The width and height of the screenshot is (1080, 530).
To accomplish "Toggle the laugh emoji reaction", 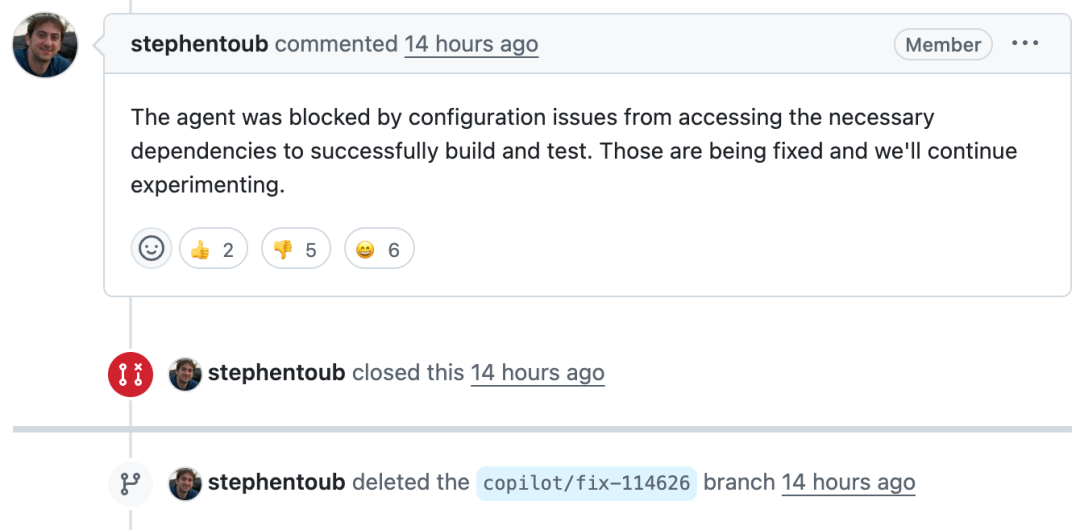I will tap(379, 249).
